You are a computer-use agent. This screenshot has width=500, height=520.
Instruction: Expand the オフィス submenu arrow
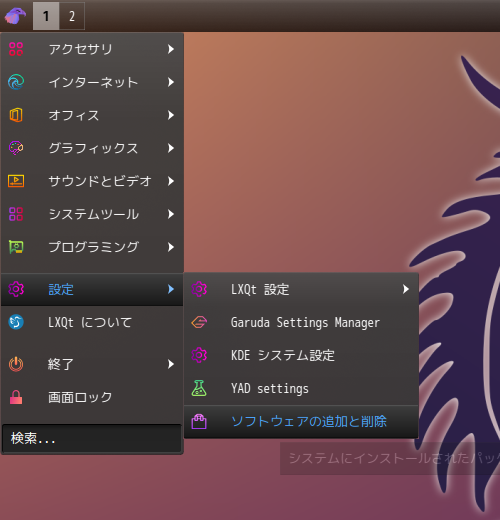coord(171,115)
